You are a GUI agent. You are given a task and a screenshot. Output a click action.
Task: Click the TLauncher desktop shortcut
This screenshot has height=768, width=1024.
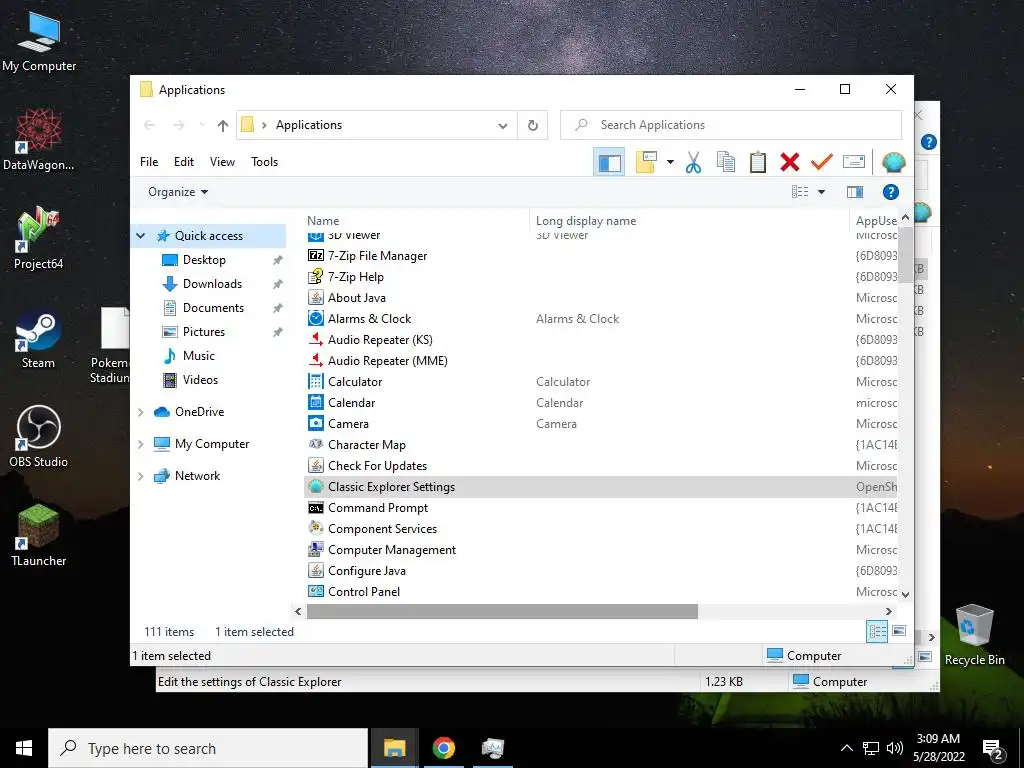(38, 536)
